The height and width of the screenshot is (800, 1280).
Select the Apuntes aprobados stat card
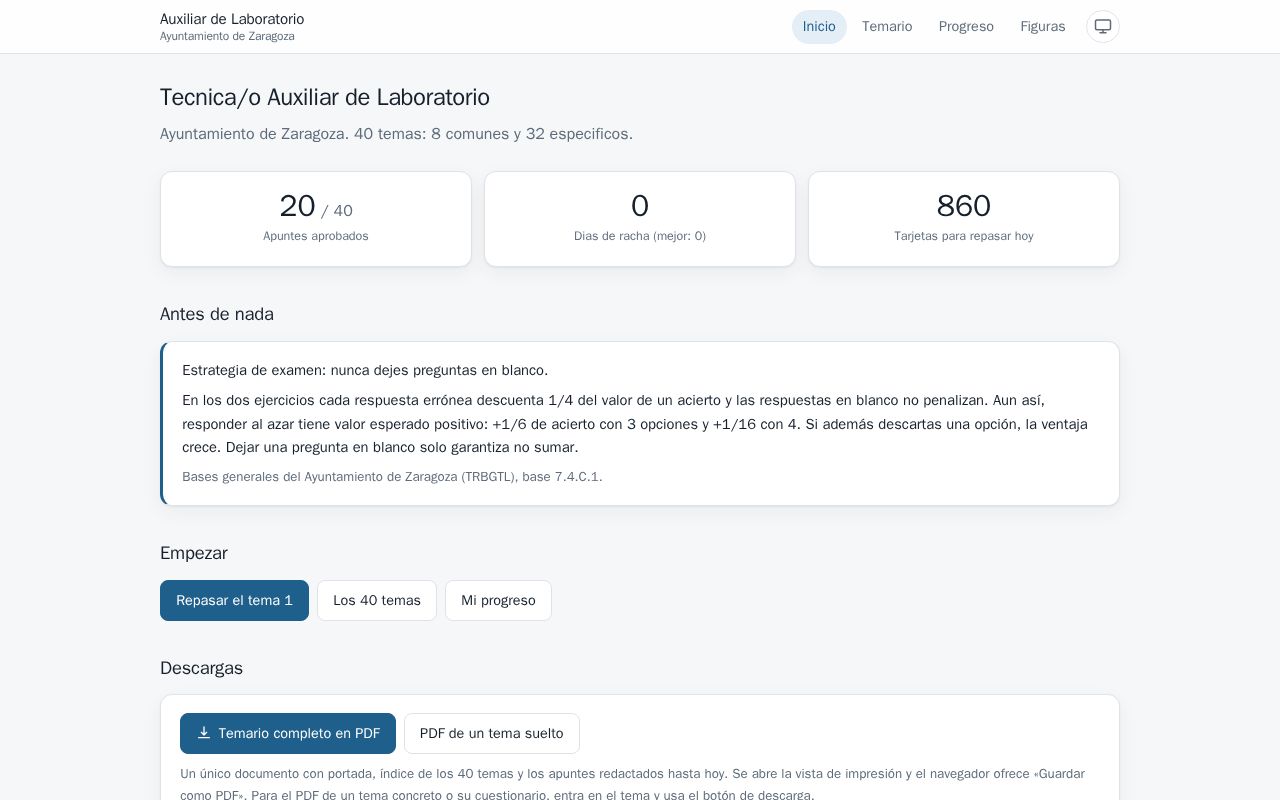click(x=316, y=219)
